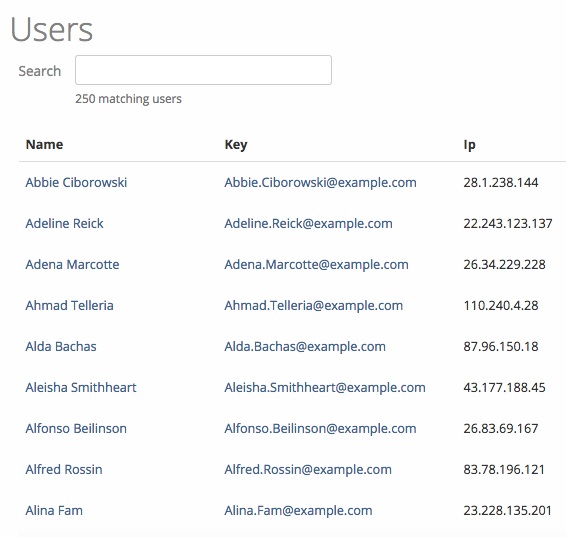Select the Adena Marcotte name link
Image resolution: width=566 pixels, height=537 pixels.
coord(72,264)
